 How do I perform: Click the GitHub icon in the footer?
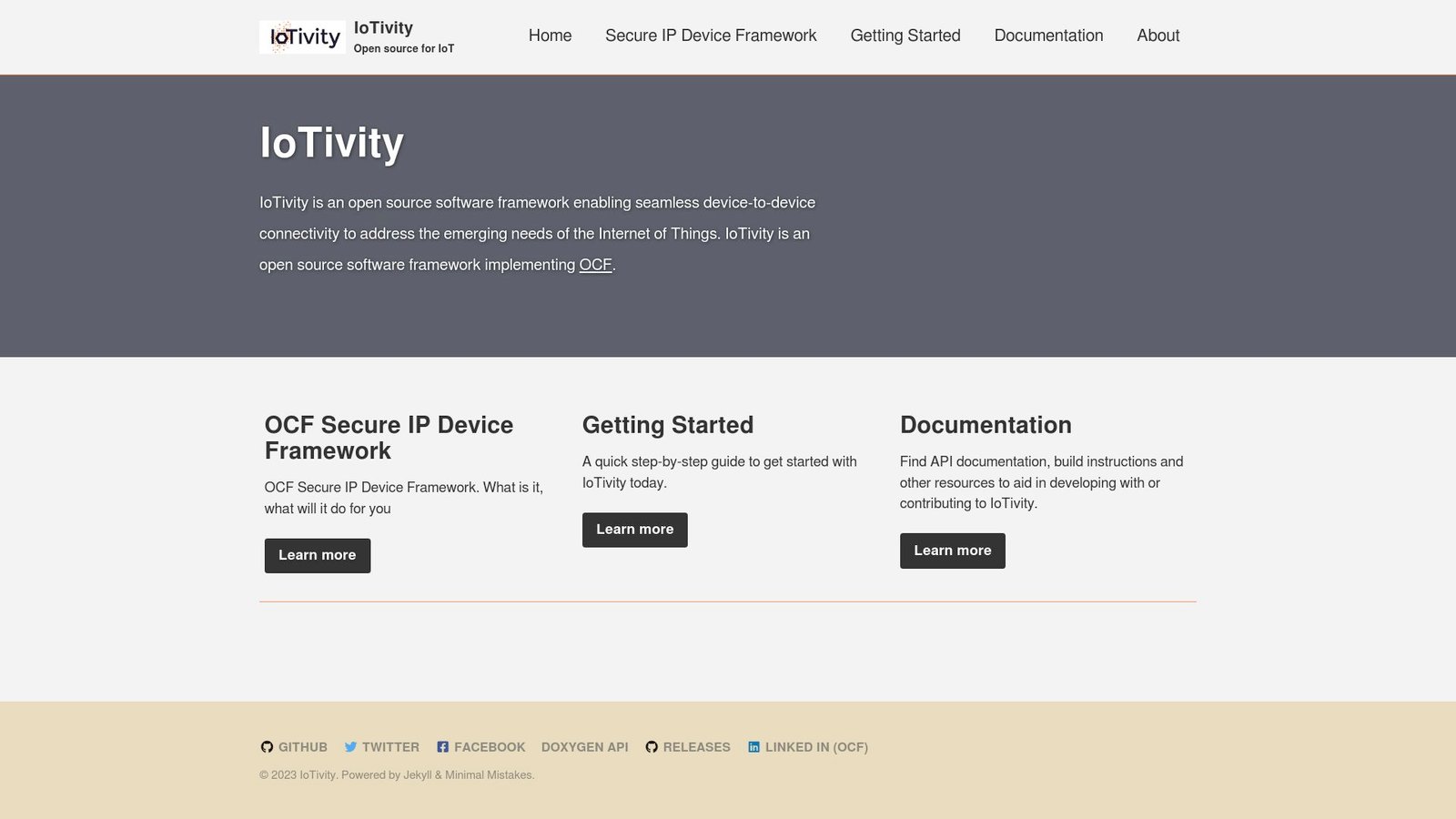click(267, 746)
